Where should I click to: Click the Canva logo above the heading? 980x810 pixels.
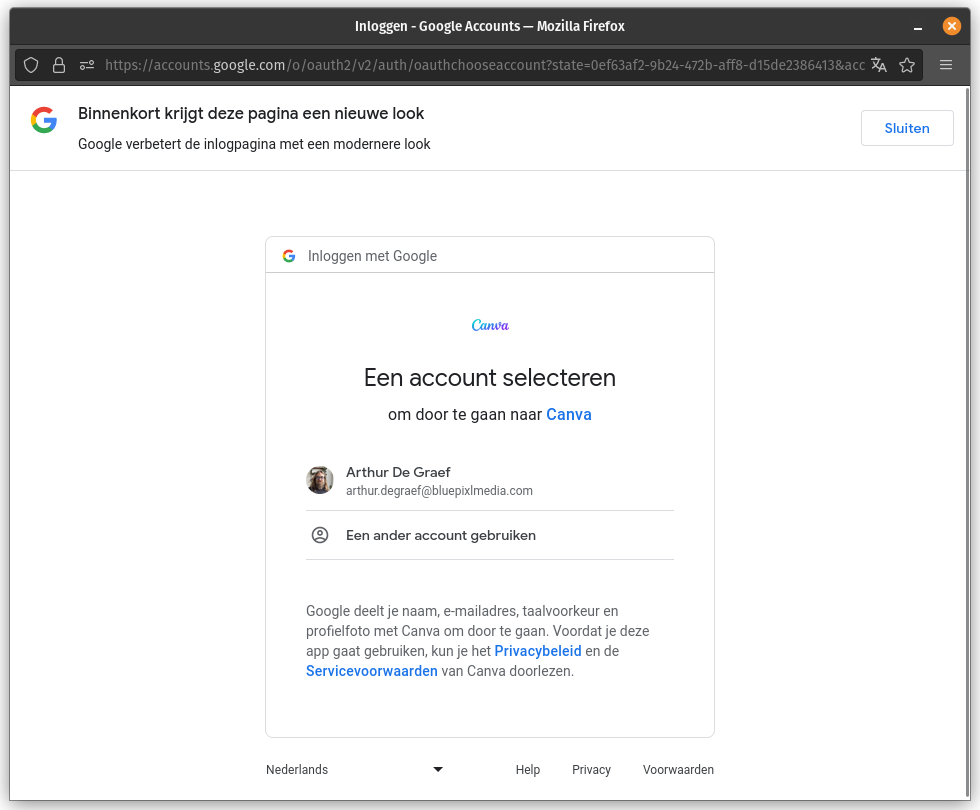pyautogui.click(x=490, y=325)
